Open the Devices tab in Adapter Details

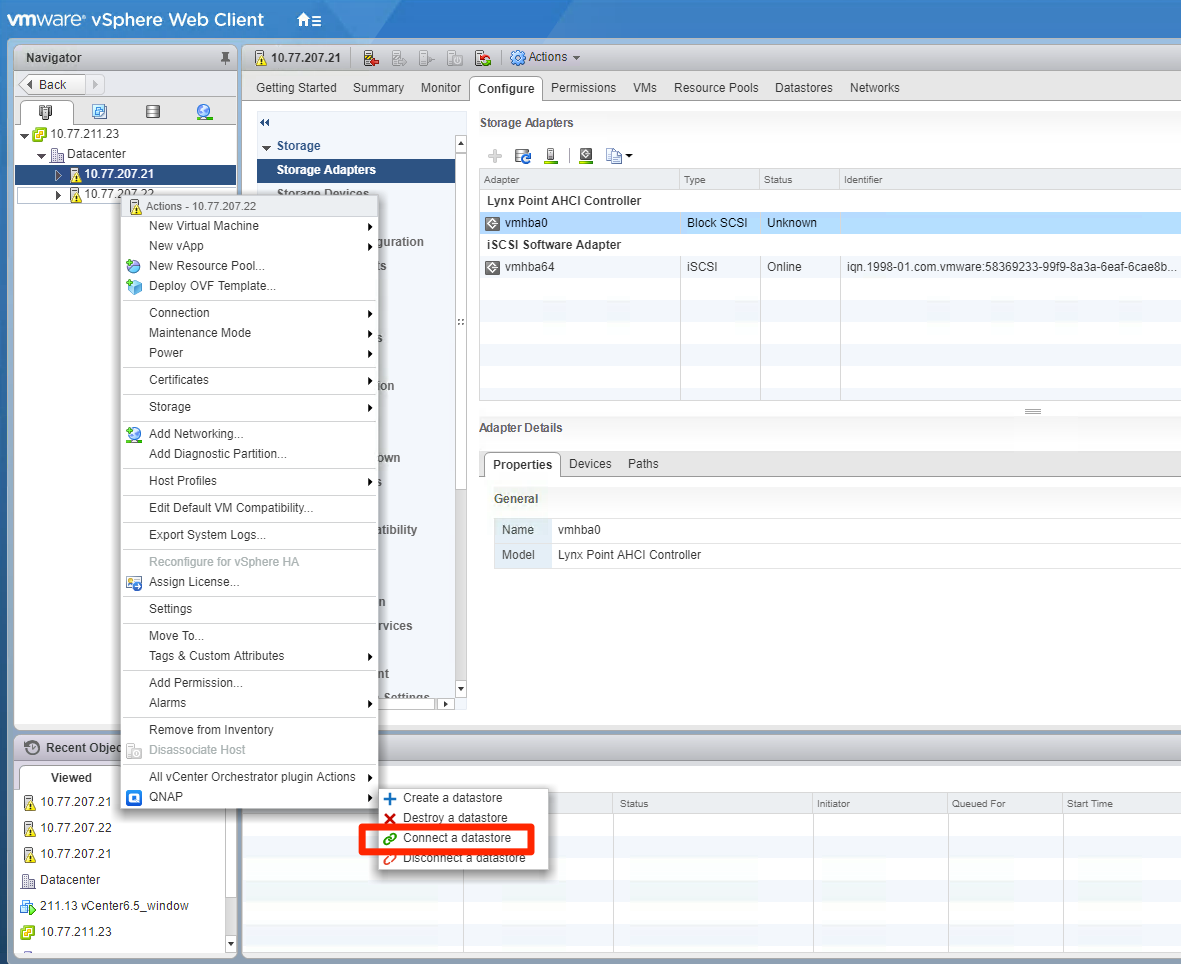(590, 463)
